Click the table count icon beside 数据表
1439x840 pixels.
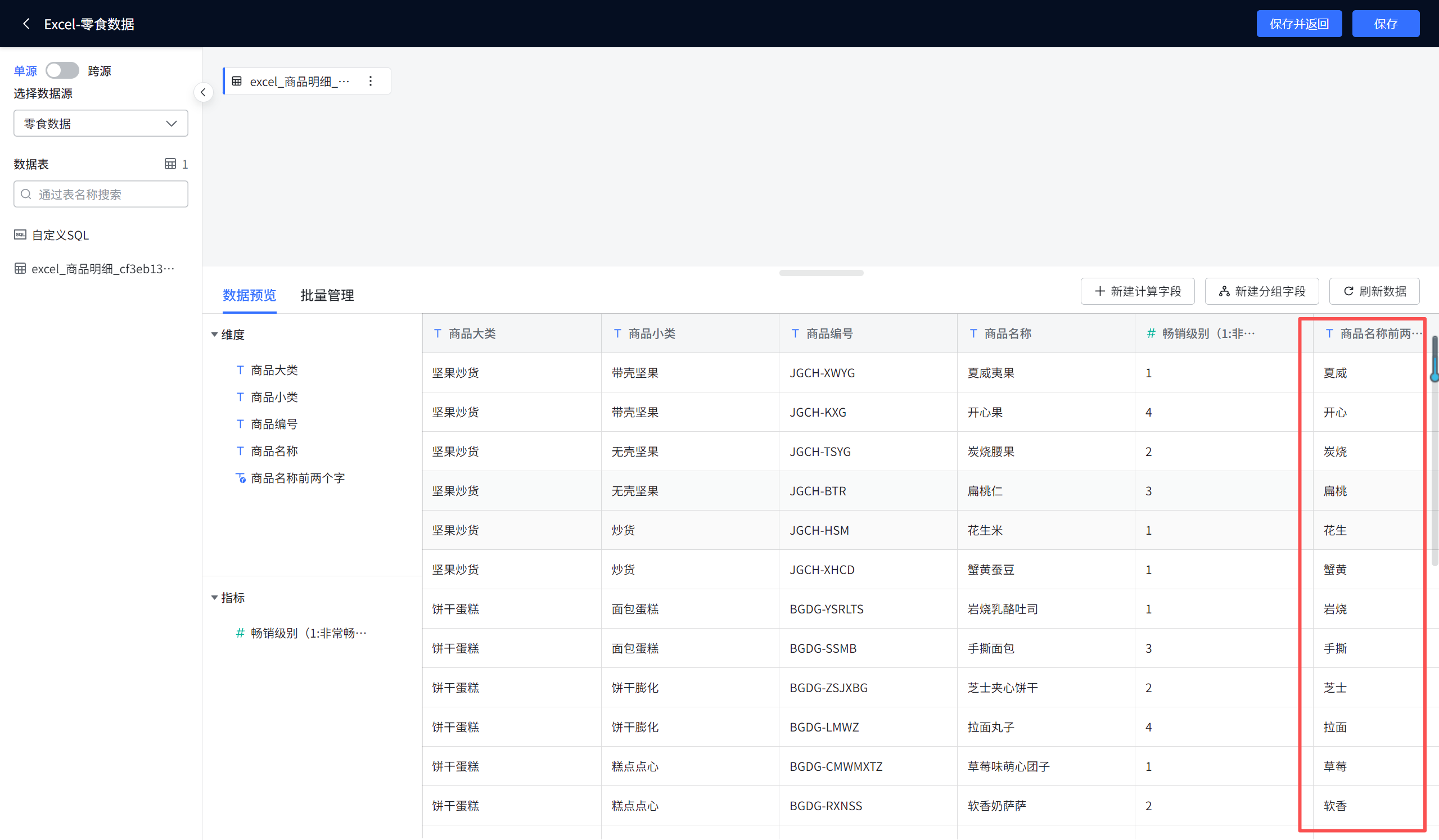170,164
